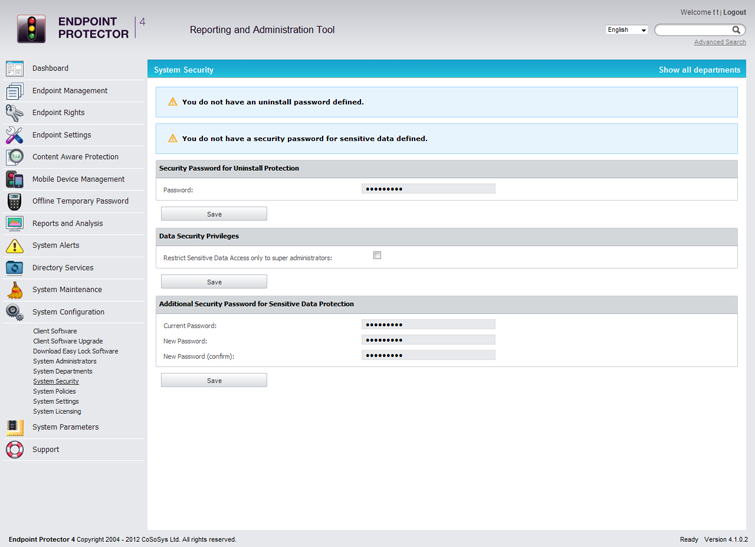Open Endpoint Rights menu item
Viewport: 755px width, 547px height.
click(x=58, y=113)
